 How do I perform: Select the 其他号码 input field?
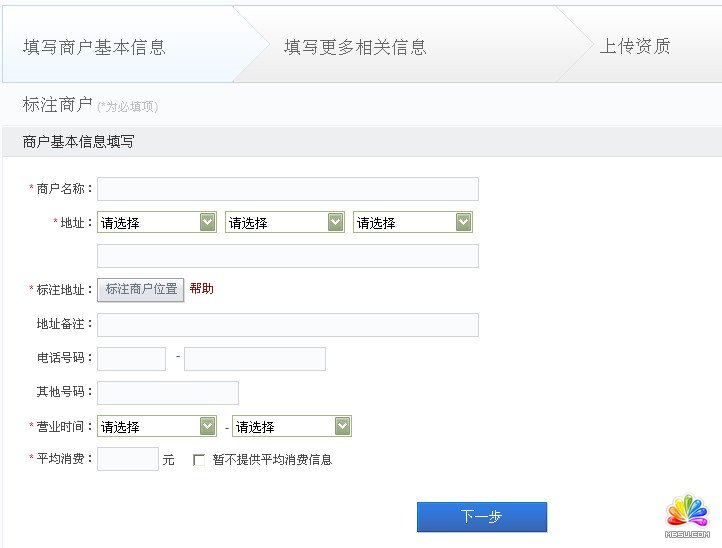tap(167, 393)
